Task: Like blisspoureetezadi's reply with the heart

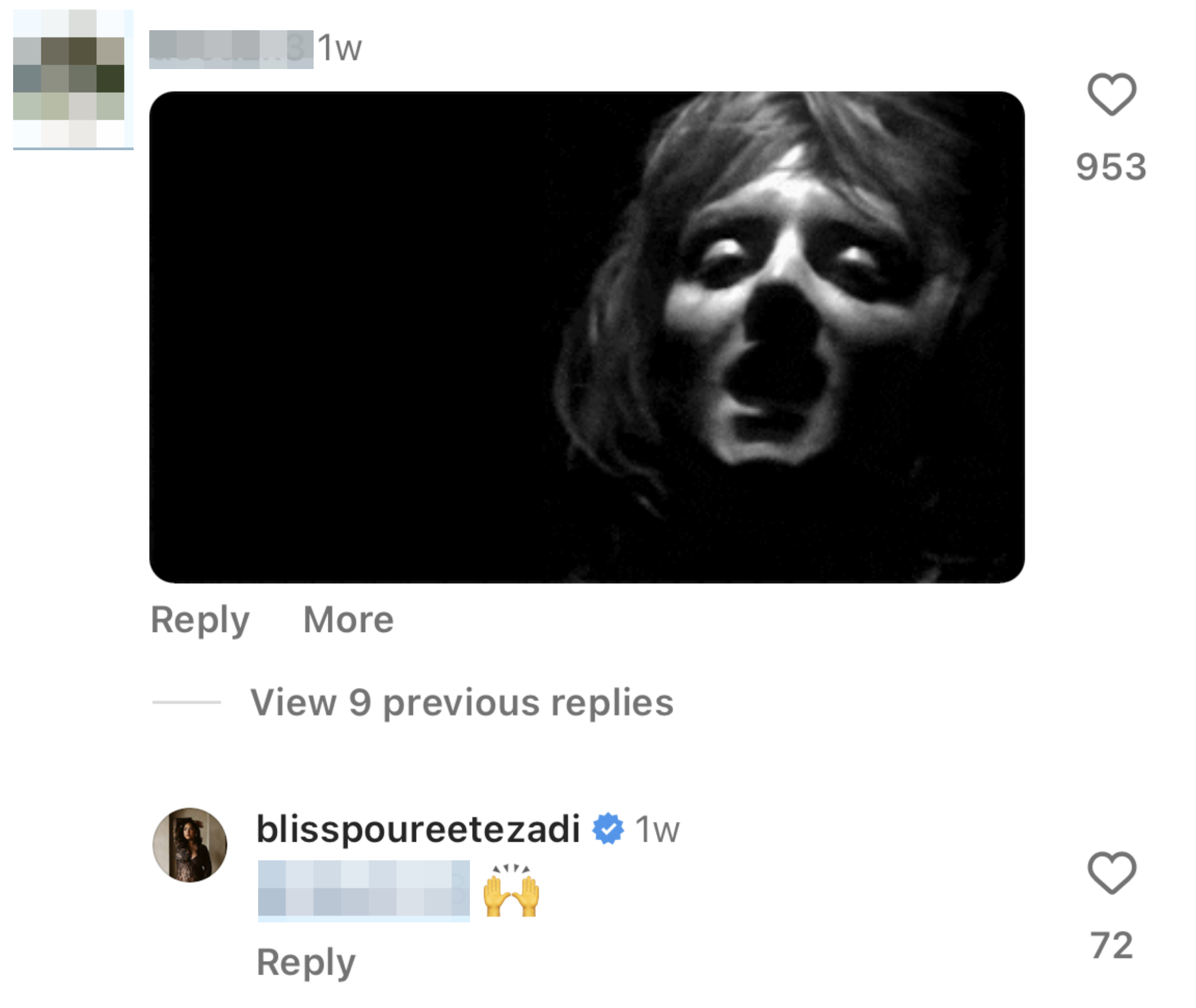Action: [x=1111, y=873]
